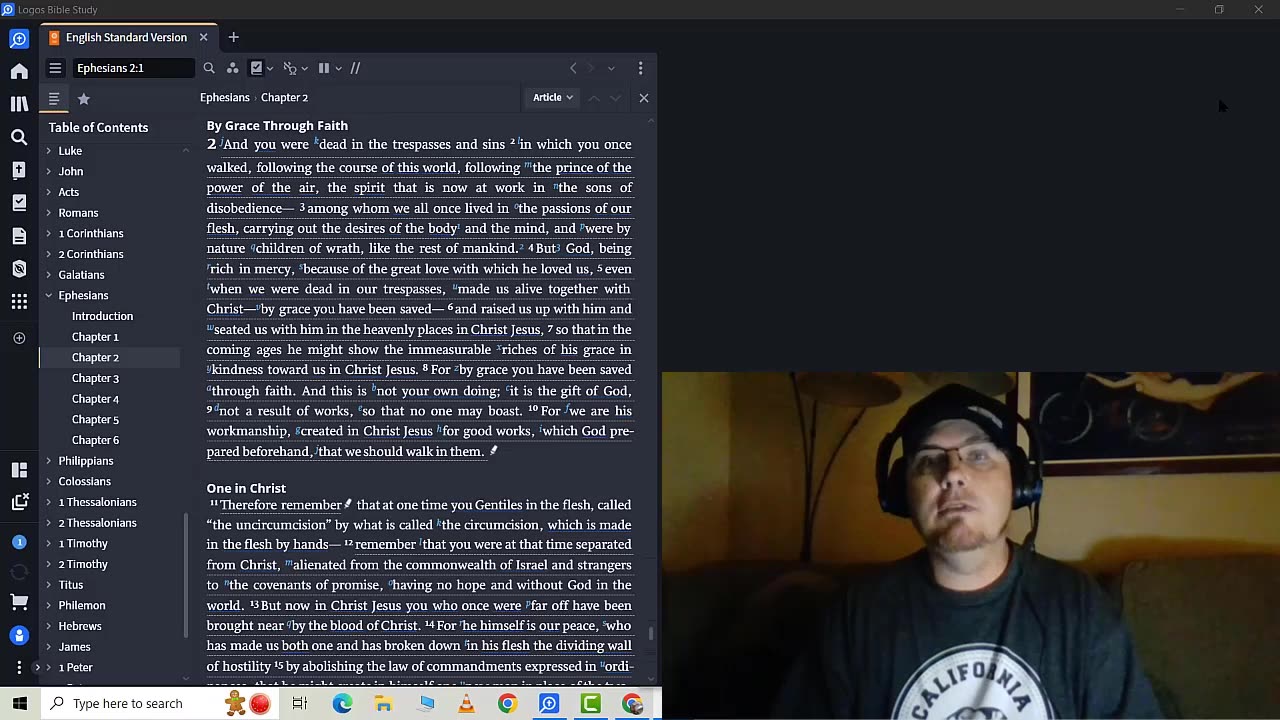This screenshot has width=1280, height=720.
Task: Open the panel menu vertical dots
Action: [640, 68]
